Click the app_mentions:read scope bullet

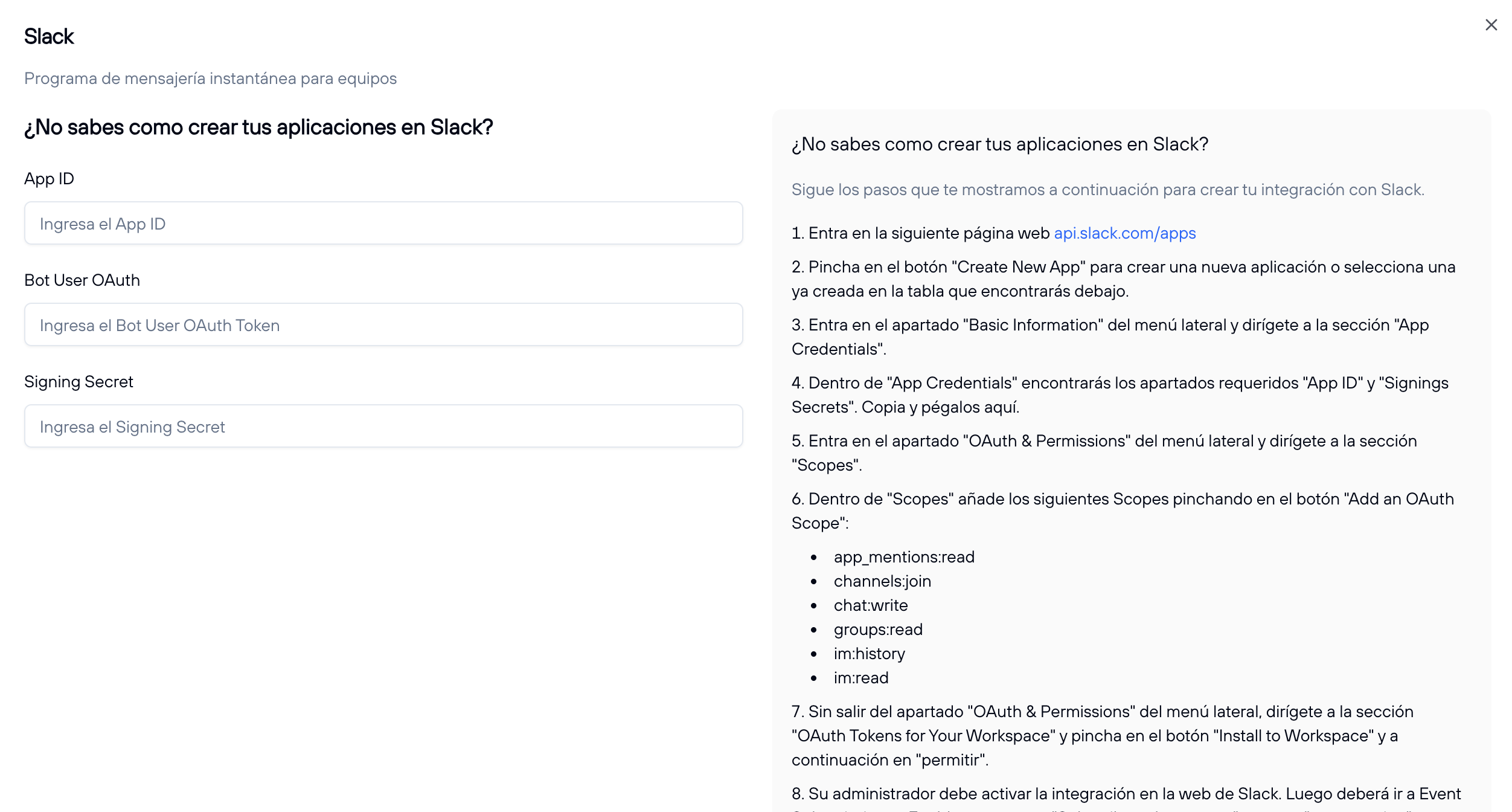click(903, 556)
